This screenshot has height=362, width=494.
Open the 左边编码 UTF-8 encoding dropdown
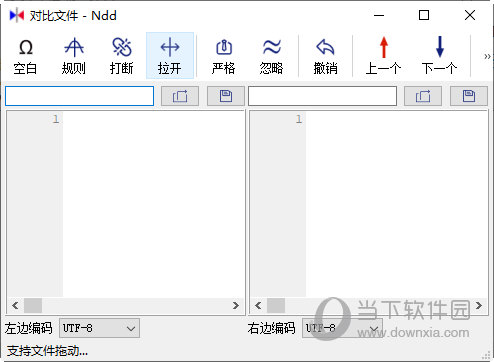(x=99, y=328)
